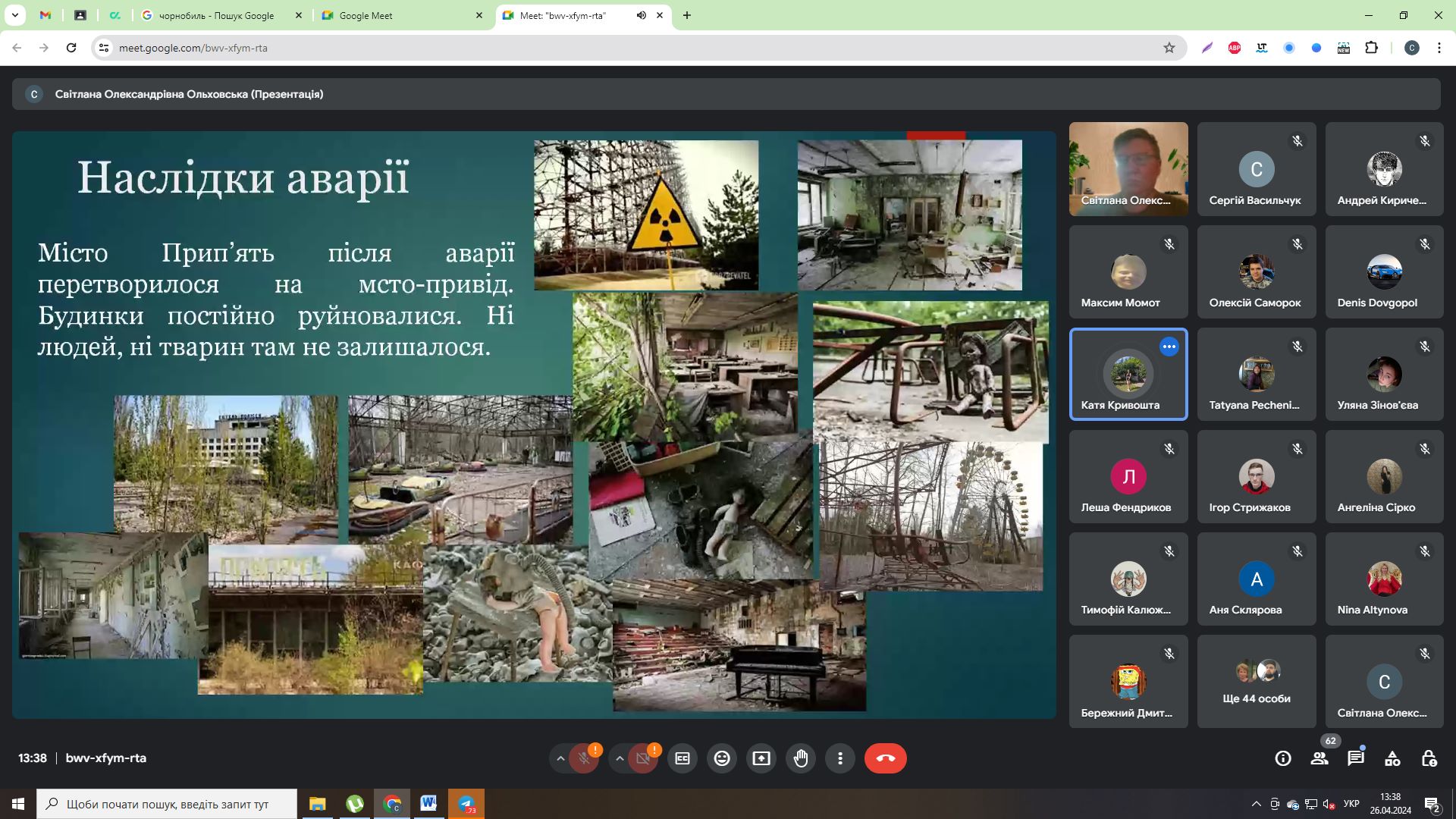Viewport: 1456px width, 819px height.
Task: Open Word from the taskbar
Action: coord(428,804)
